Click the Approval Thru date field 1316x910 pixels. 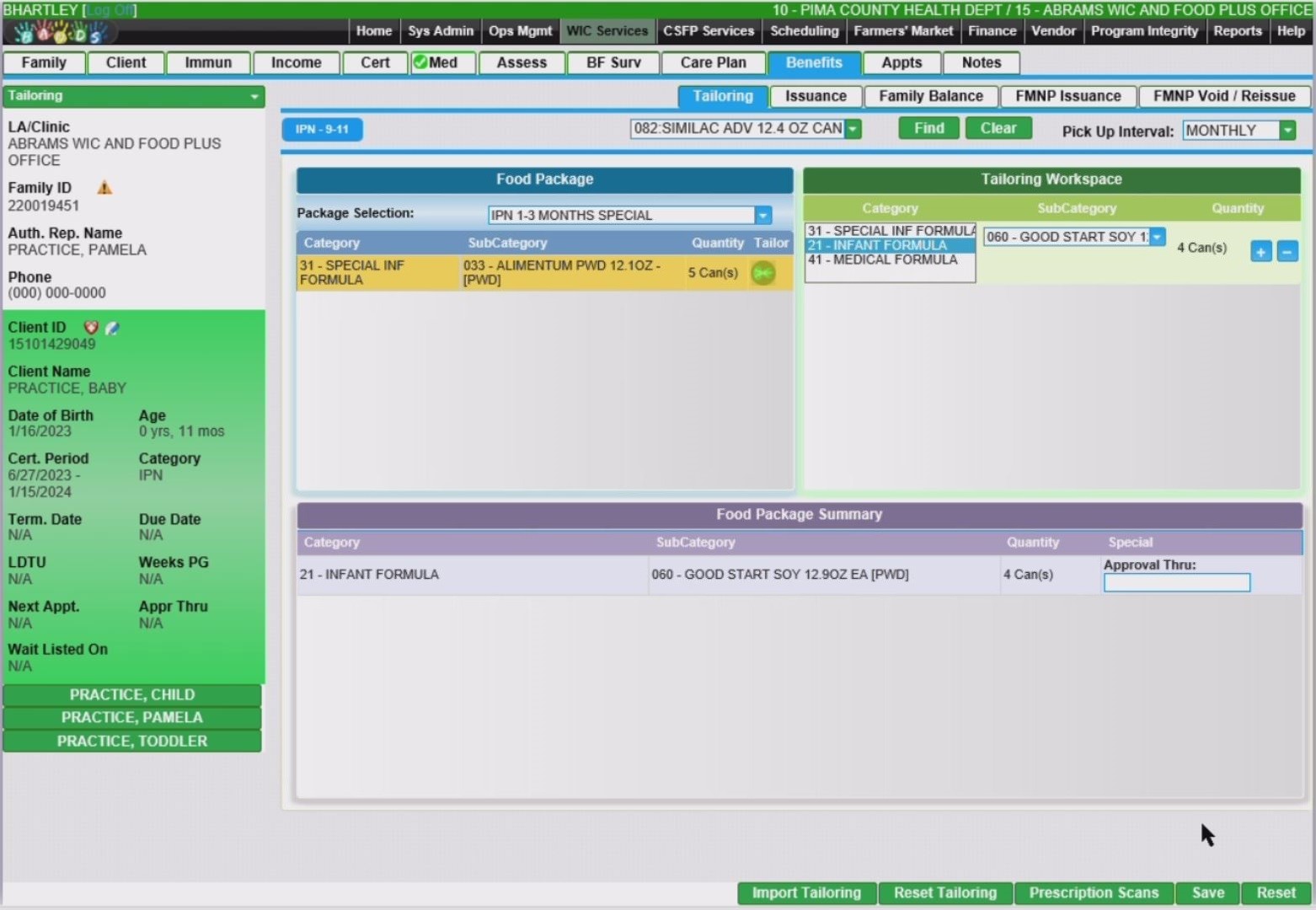click(1176, 582)
